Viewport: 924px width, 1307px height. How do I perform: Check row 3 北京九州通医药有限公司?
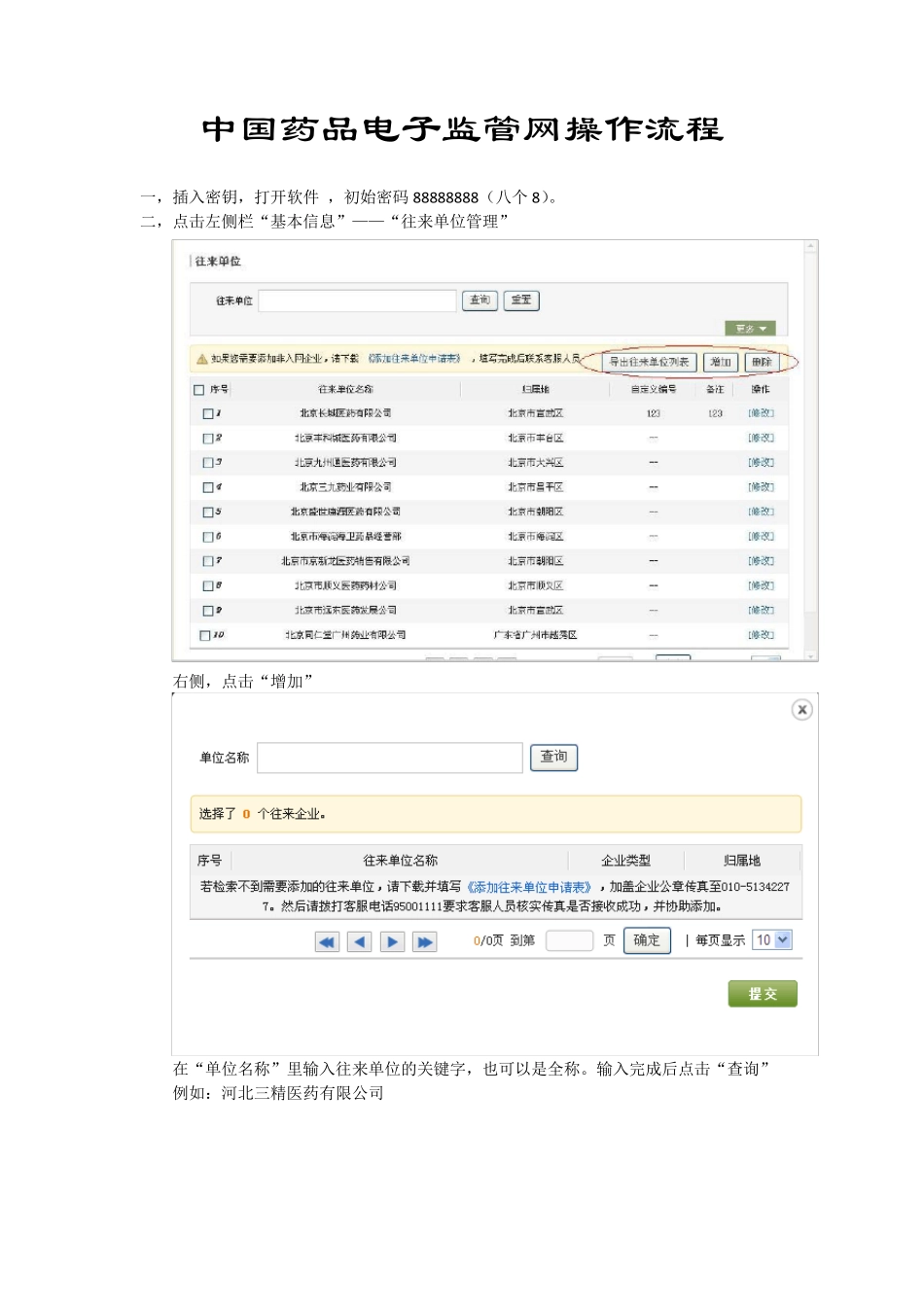[207, 463]
